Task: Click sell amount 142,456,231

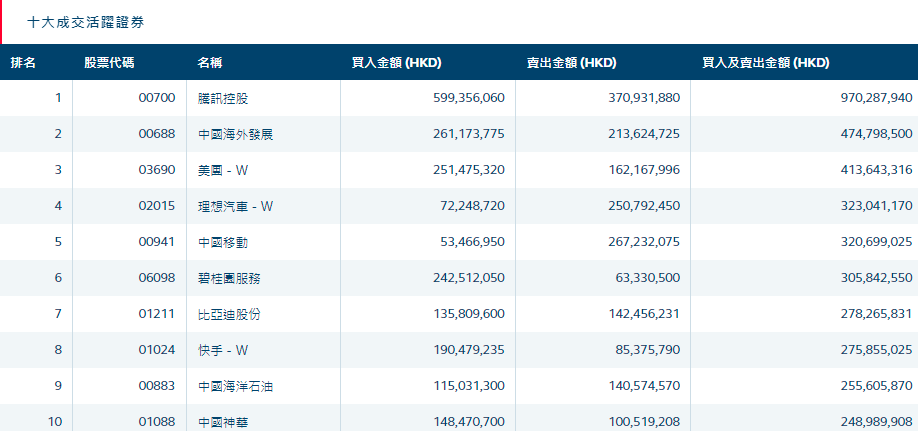Action: (x=645, y=314)
